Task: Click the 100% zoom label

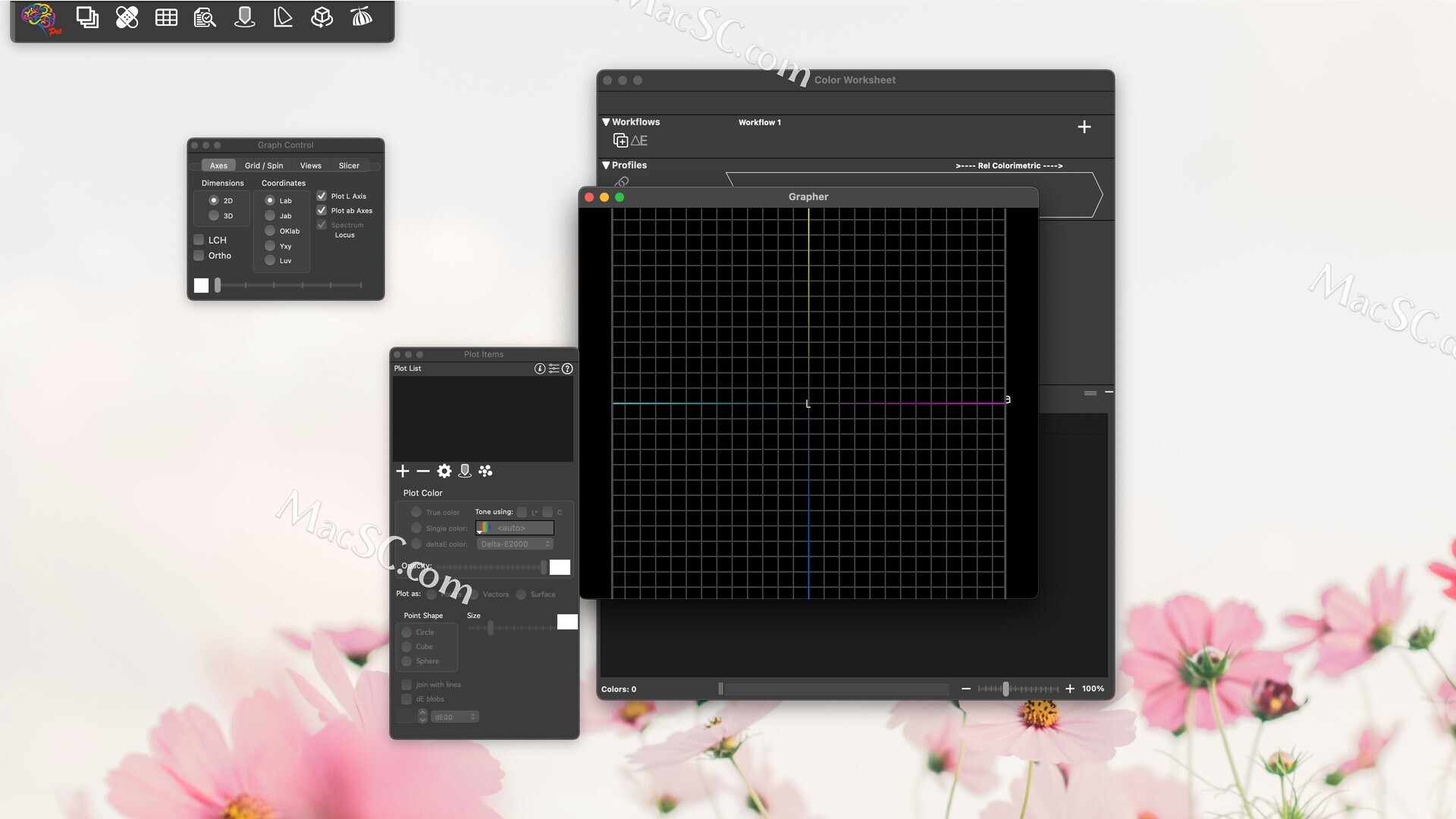Action: (x=1093, y=689)
